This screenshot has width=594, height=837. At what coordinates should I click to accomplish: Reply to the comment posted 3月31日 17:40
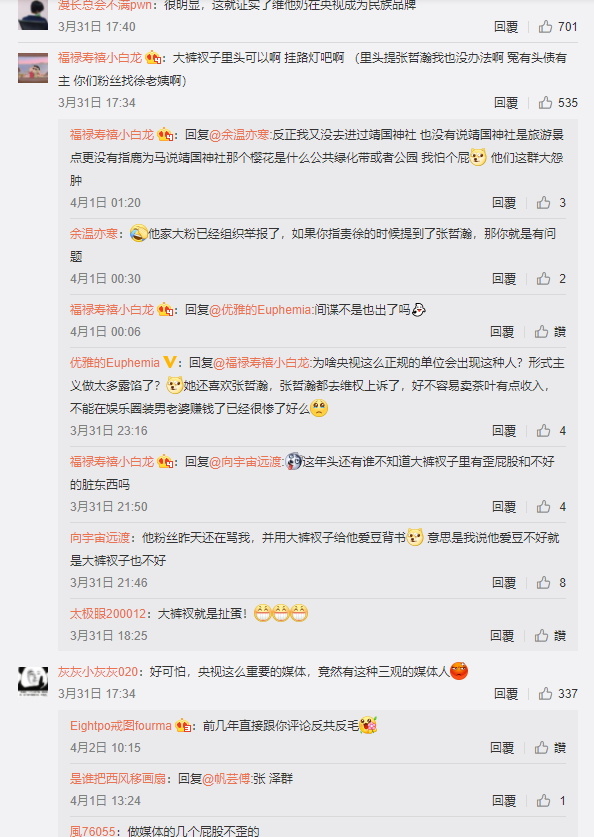(506, 27)
